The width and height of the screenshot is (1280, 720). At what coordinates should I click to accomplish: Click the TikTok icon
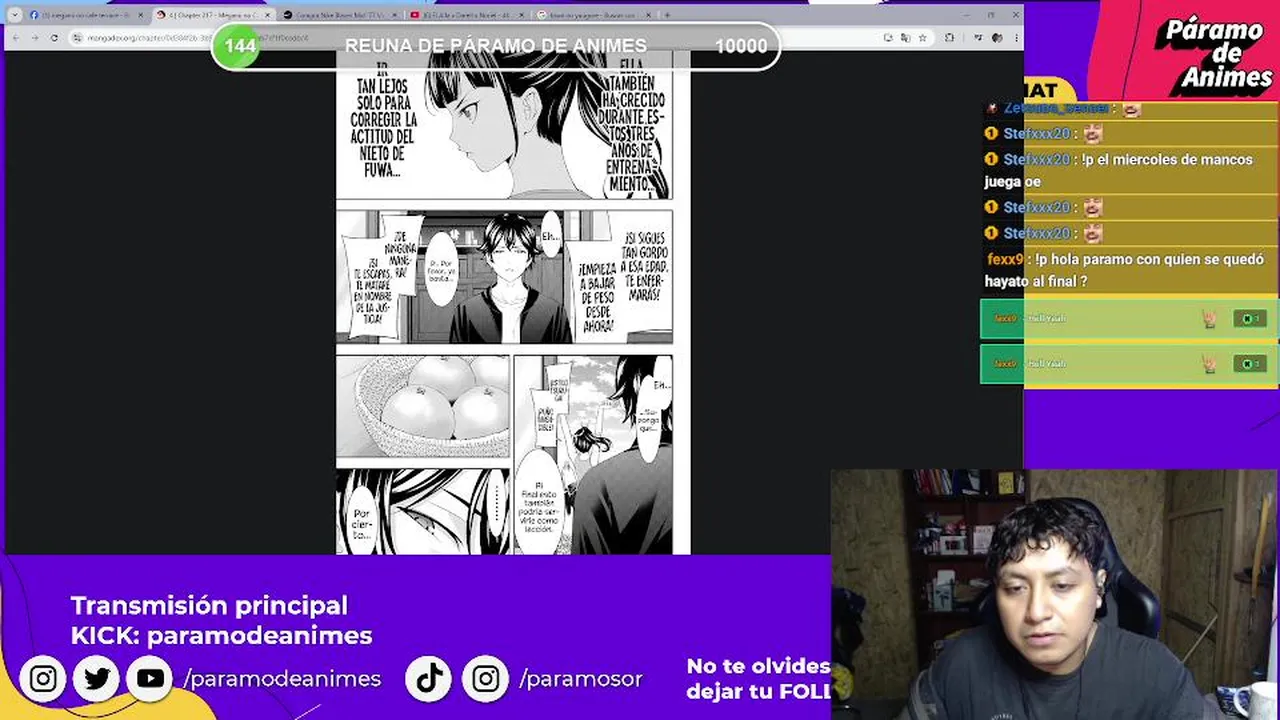[430, 679]
